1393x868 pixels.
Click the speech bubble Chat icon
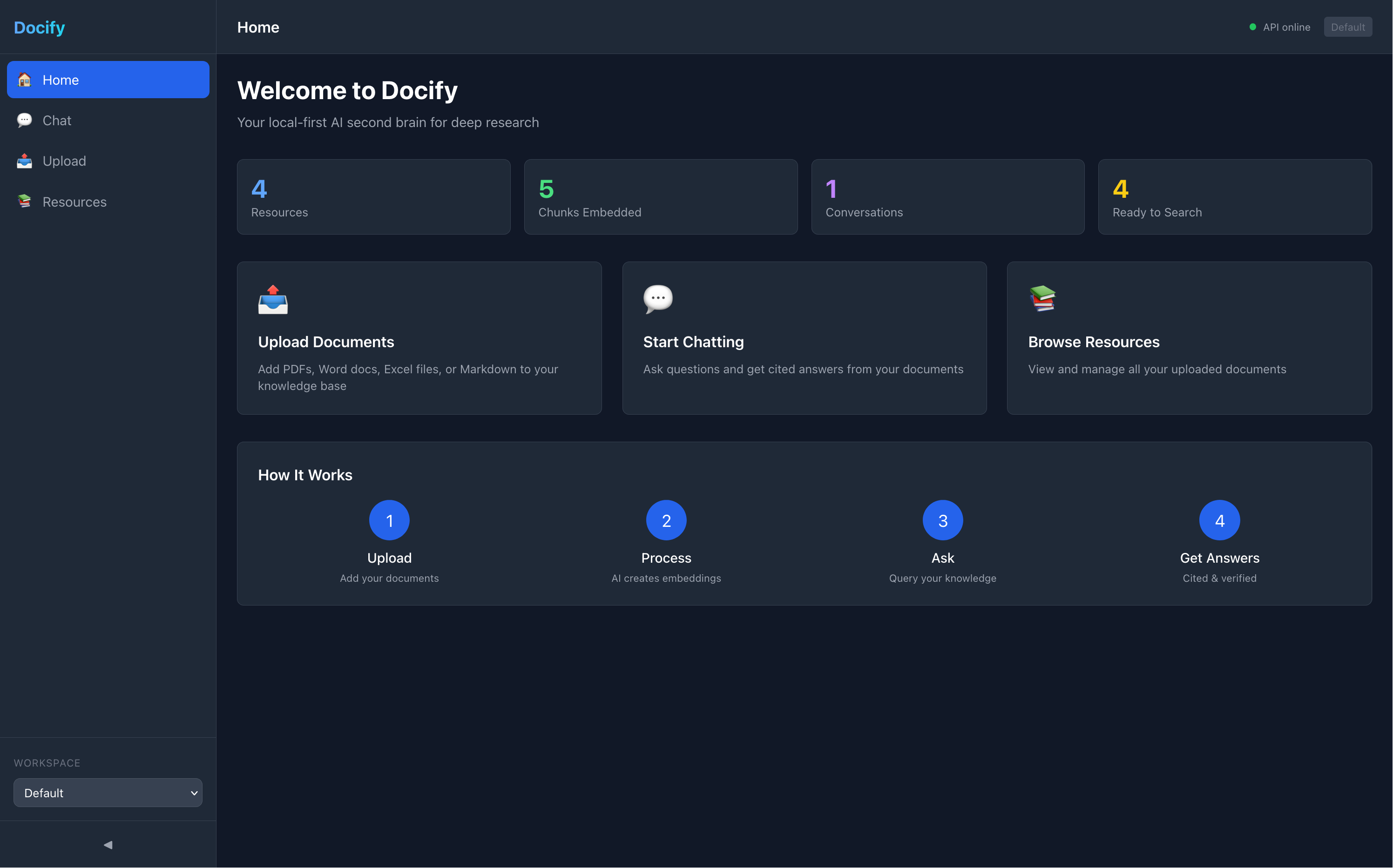(25, 121)
